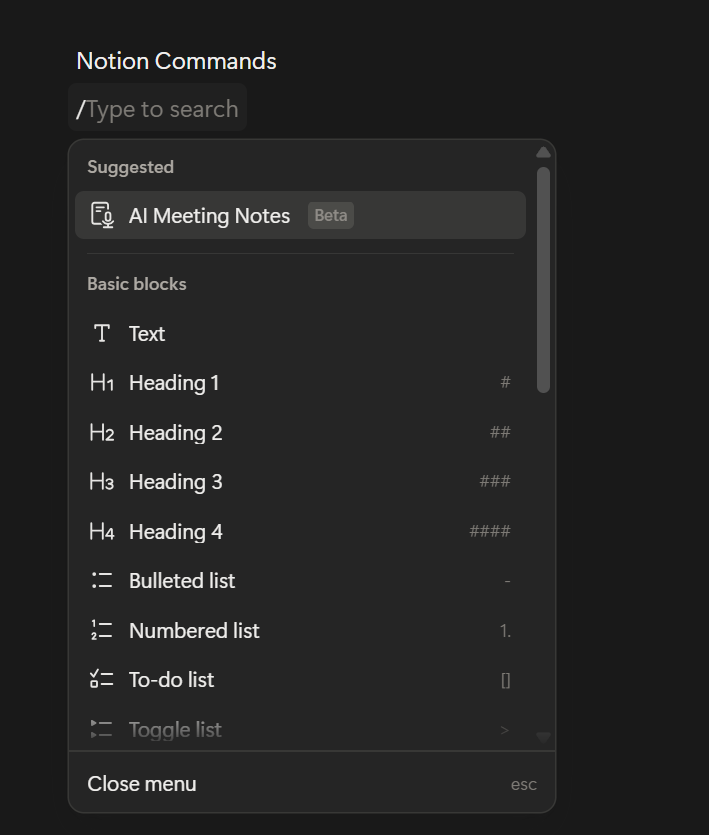This screenshot has width=709, height=835.
Task: Click the toggle list triangle icon
Action: (x=102, y=730)
